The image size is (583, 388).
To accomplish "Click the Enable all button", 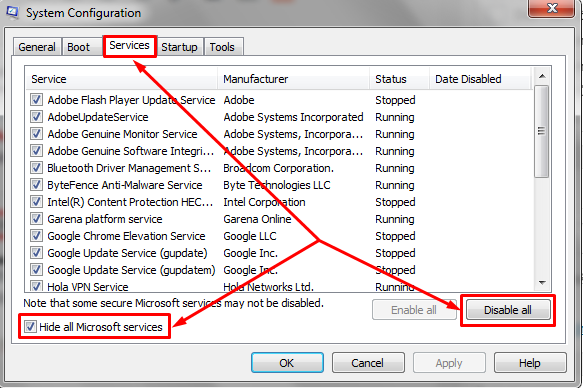I will [x=414, y=310].
